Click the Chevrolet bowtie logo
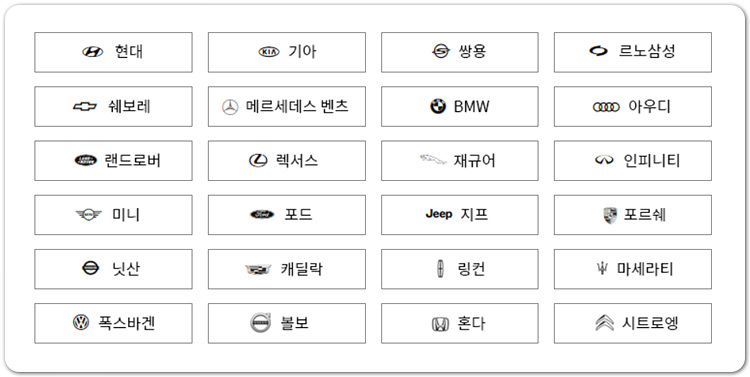This screenshot has height=377, width=750. click(85, 106)
